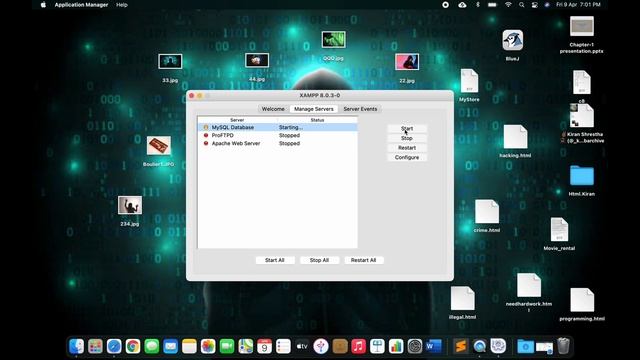The width and height of the screenshot is (640, 360).
Task: Click the ProFTPD red status icon
Action: pos(206,135)
